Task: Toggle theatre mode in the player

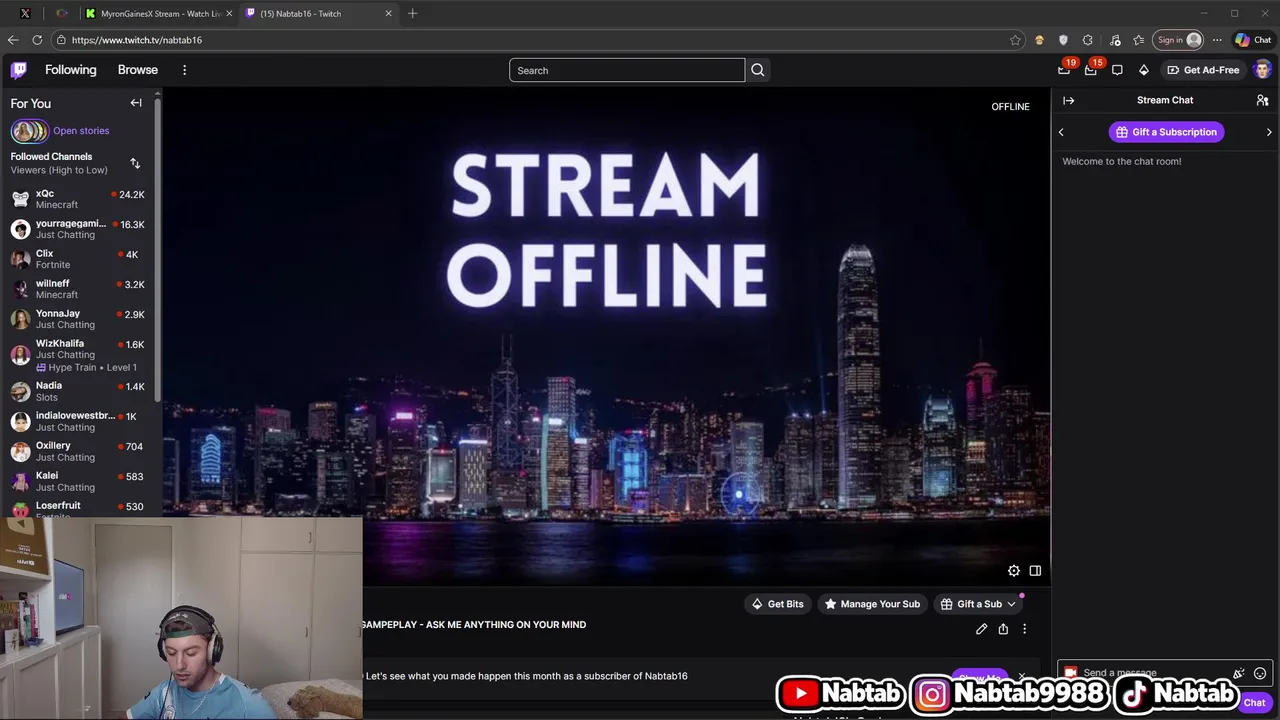Action: pyautogui.click(x=1035, y=571)
